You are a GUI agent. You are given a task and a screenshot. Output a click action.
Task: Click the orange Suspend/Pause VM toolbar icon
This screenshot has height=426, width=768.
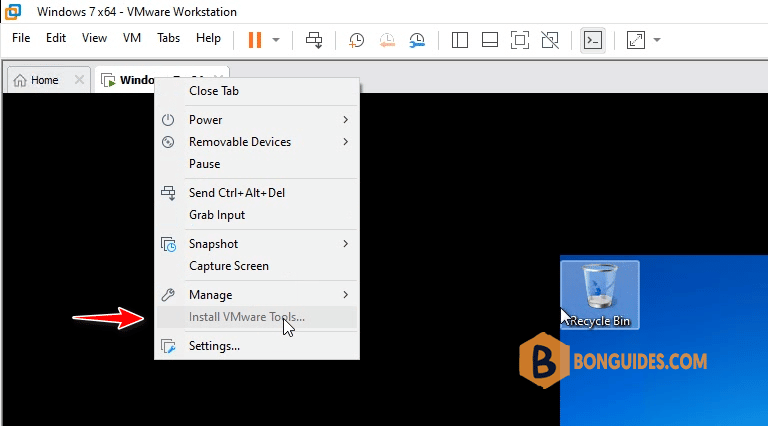click(x=255, y=40)
